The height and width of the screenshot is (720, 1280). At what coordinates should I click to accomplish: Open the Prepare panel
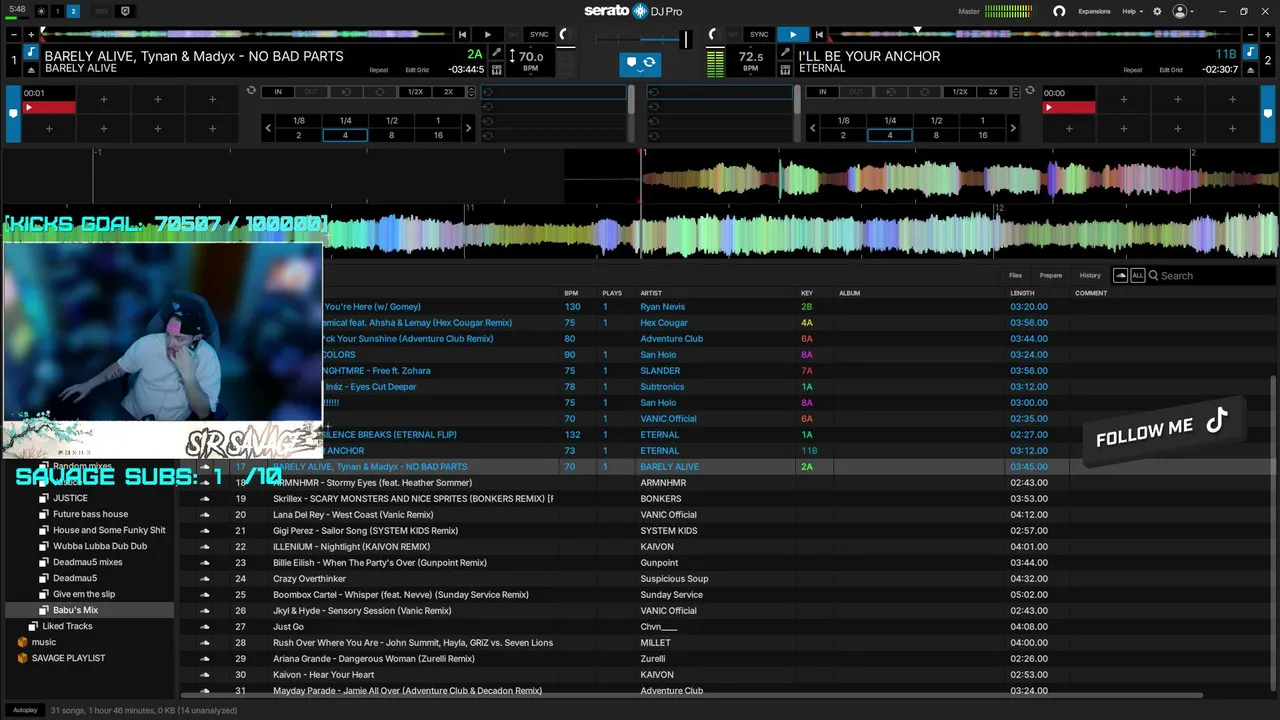coord(1050,275)
